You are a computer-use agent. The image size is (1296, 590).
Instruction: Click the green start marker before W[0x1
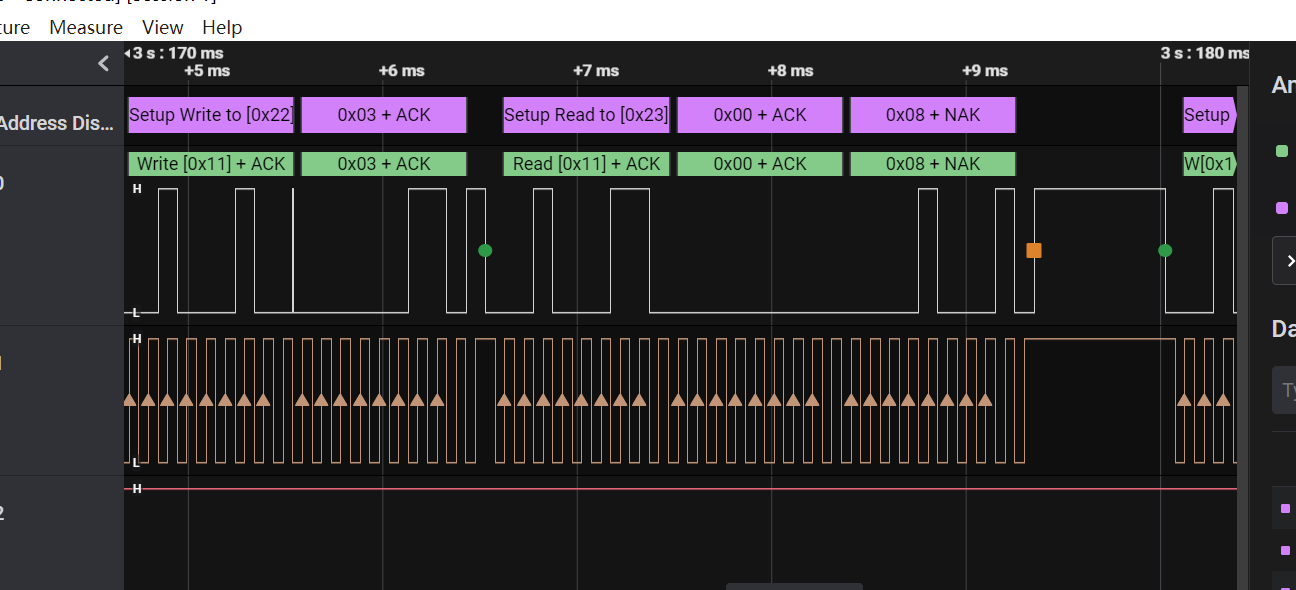coord(1165,250)
